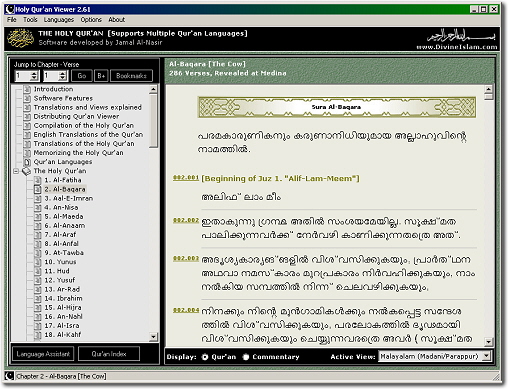Click the verse number input field
Image resolution: width=509 pixels, height=389 pixels.
point(51,76)
